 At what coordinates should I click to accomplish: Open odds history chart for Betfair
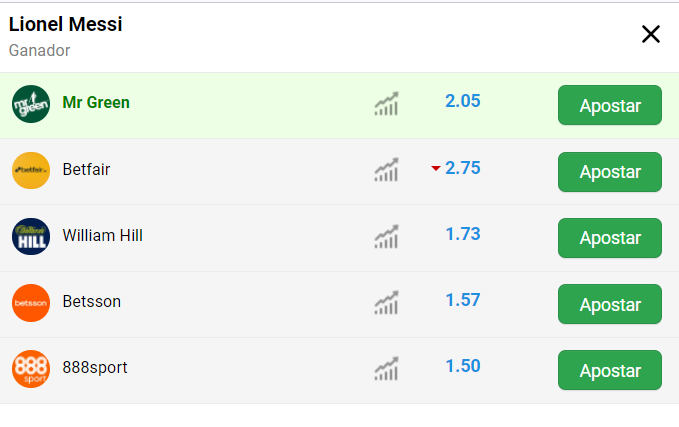[386, 170]
